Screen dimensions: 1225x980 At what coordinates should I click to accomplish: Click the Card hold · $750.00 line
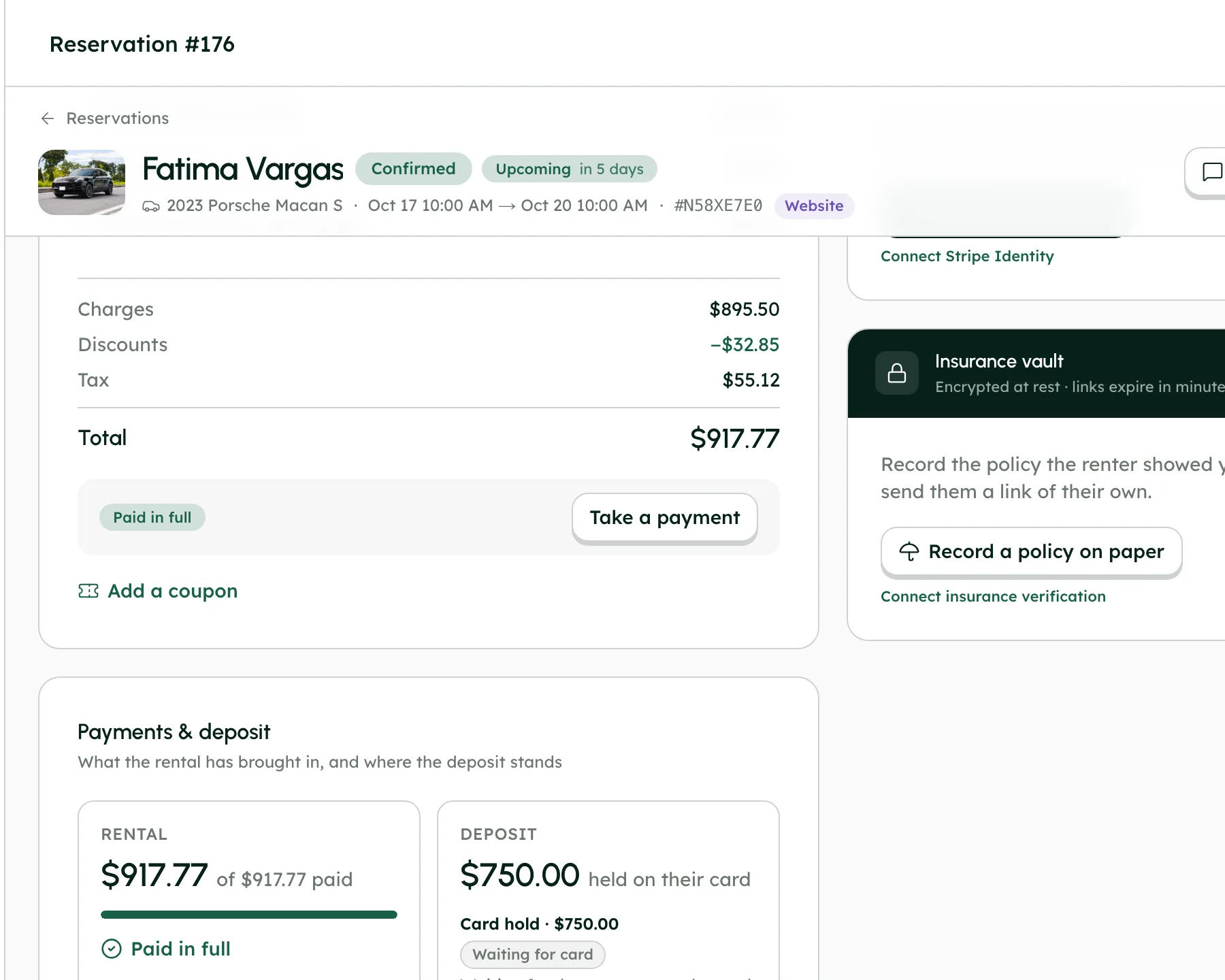pyautogui.click(x=539, y=924)
